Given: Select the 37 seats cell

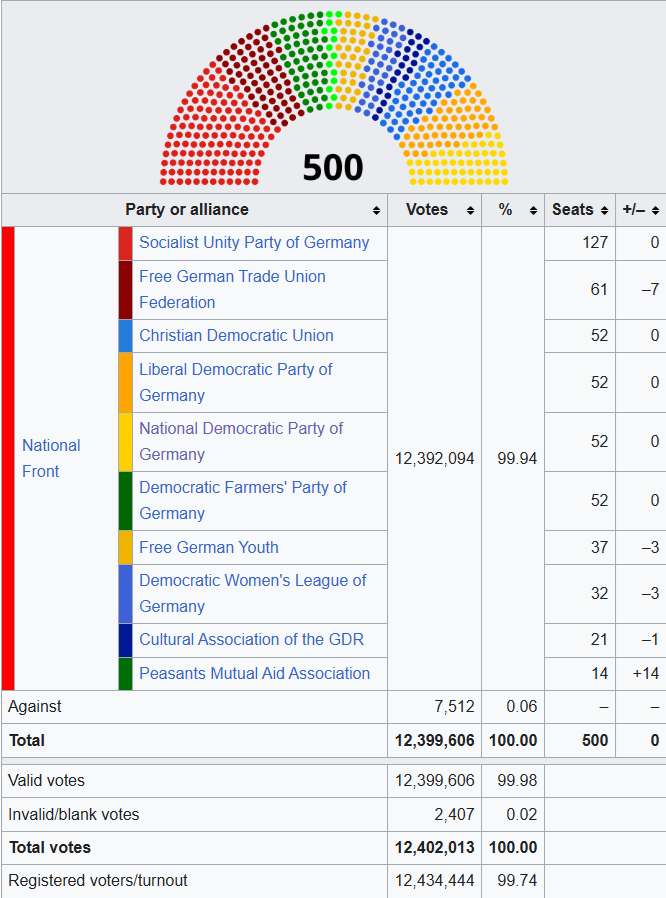Looking at the screenshot, I should (x=580, y=548).
